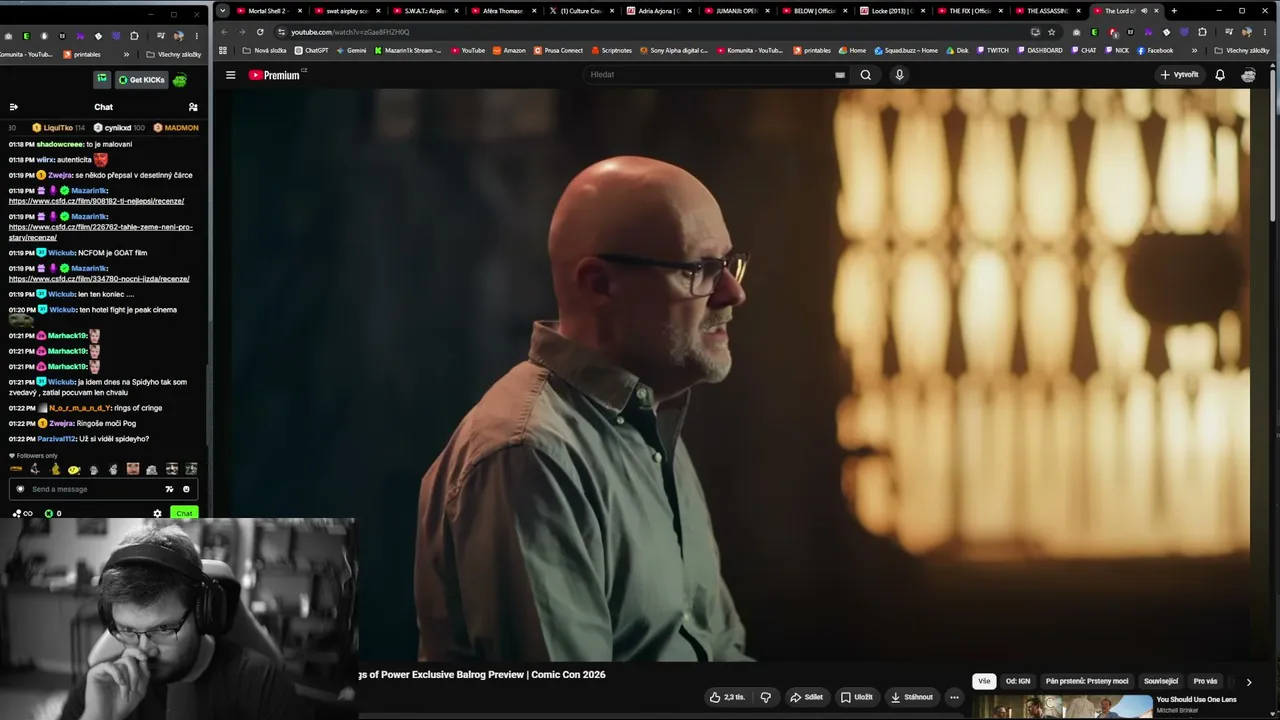The width and height of the screenshot is (1280, 720).
Task: Dislike the video
Action: tap(766, 697)
